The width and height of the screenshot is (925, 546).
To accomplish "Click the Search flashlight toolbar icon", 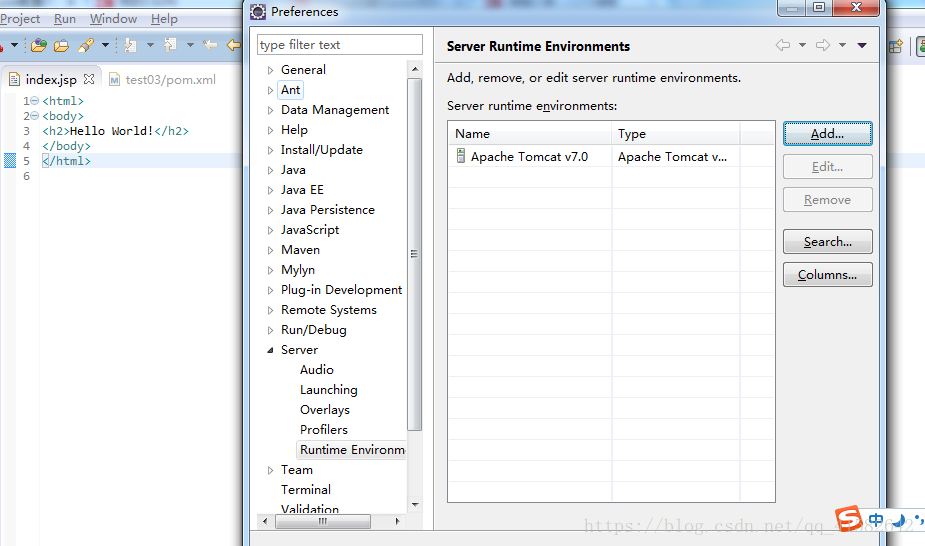I will coord(86,45).
